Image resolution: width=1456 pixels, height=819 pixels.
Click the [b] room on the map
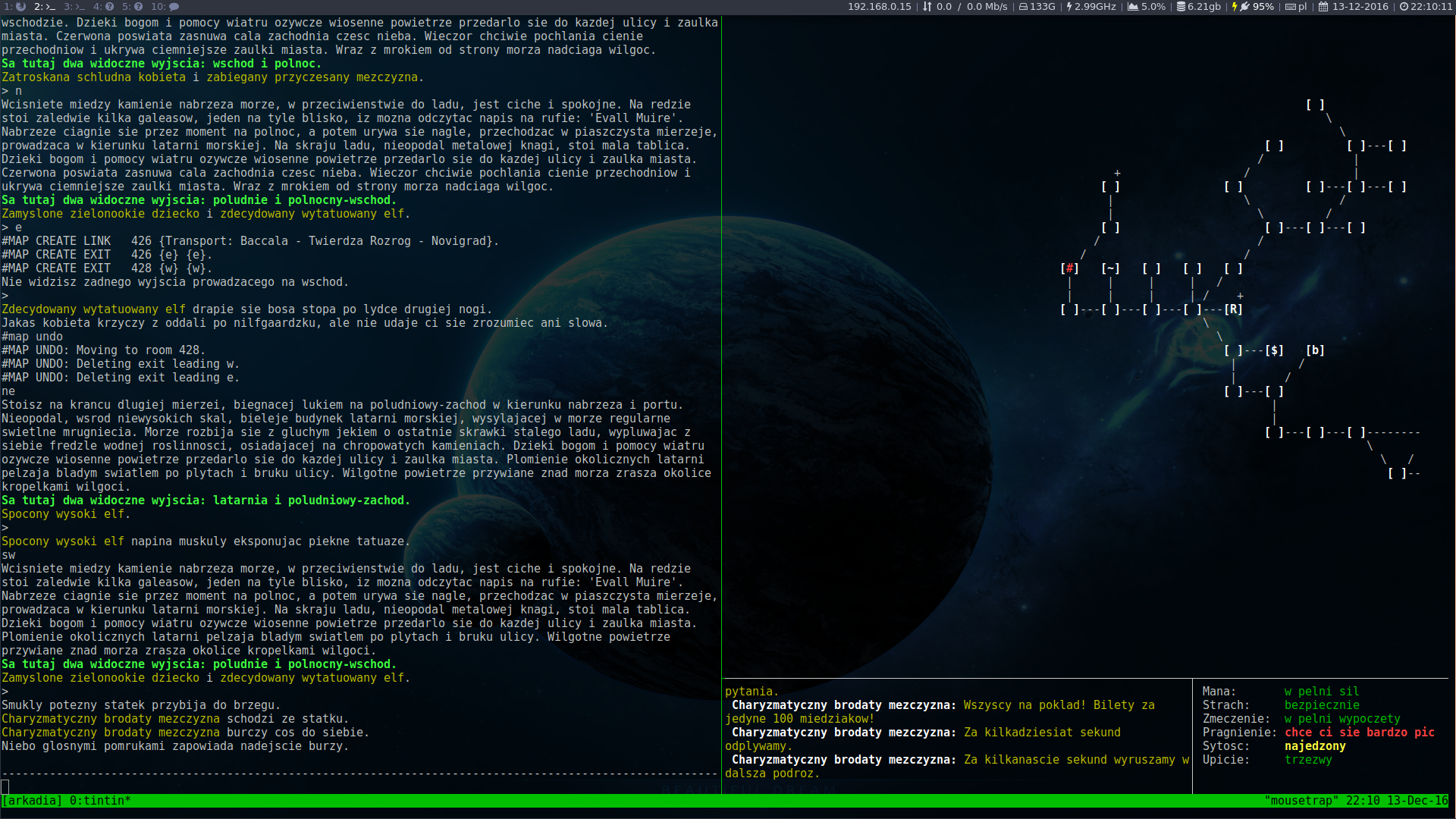pyautogui.click(x=1315, y=350)
